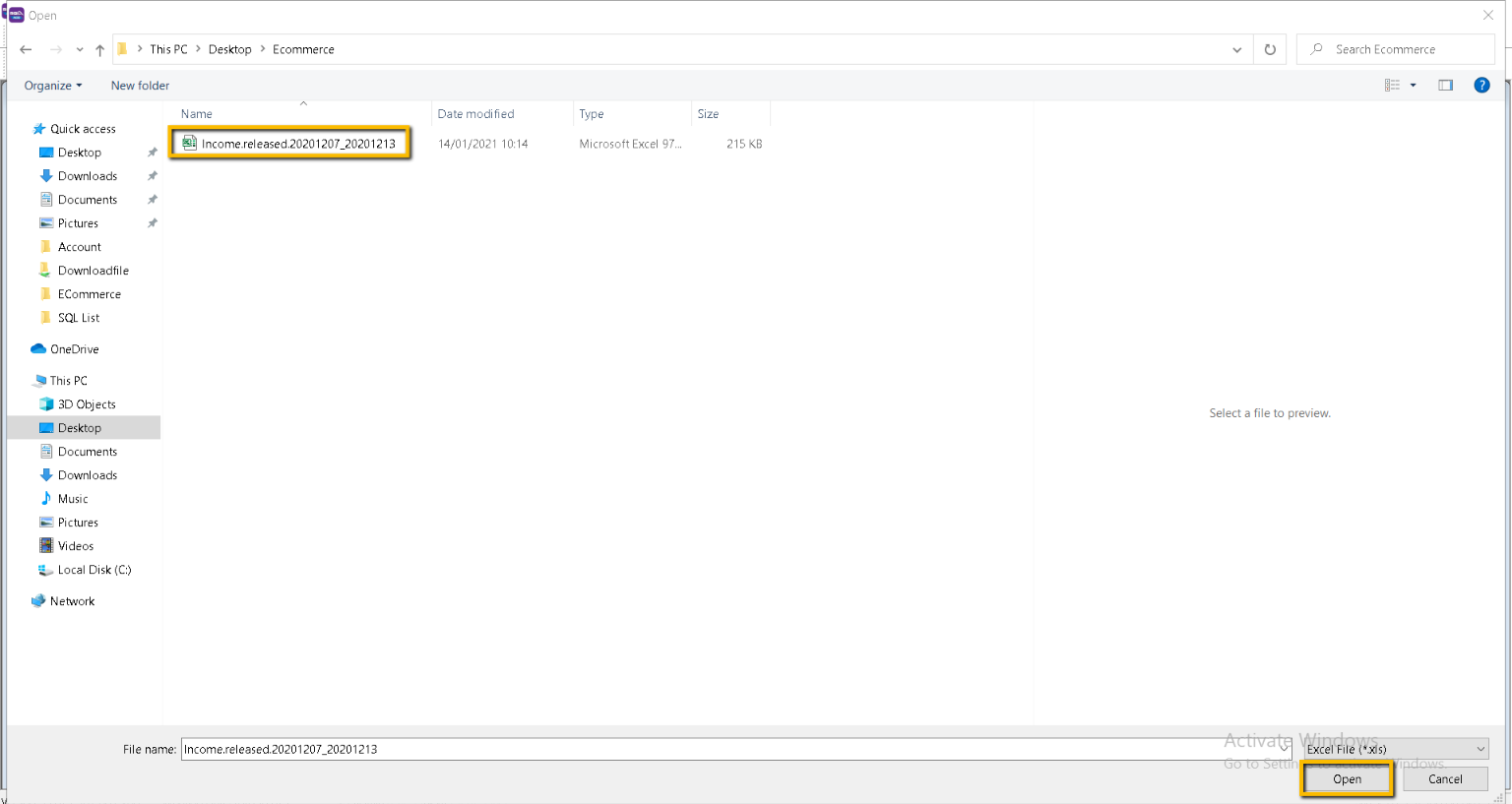The width and height of the screenshot is (1512, 804).
Task: Sort files by Date modified column
Action: (476, 114)
